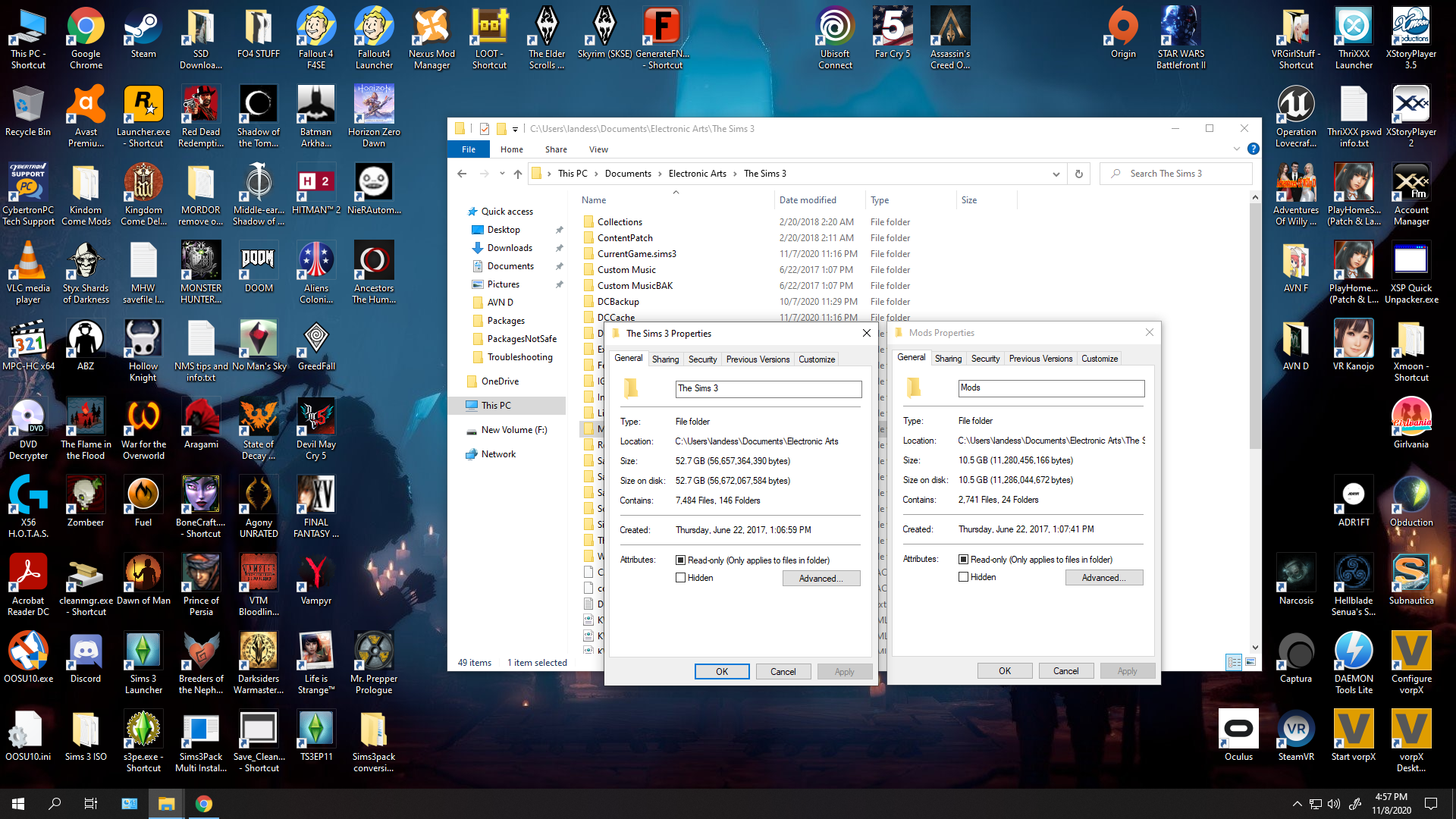The image size is (1456, 819).
Task: Sort files by Date modified column
Action: pyautogui.click(x=808, y=200)
